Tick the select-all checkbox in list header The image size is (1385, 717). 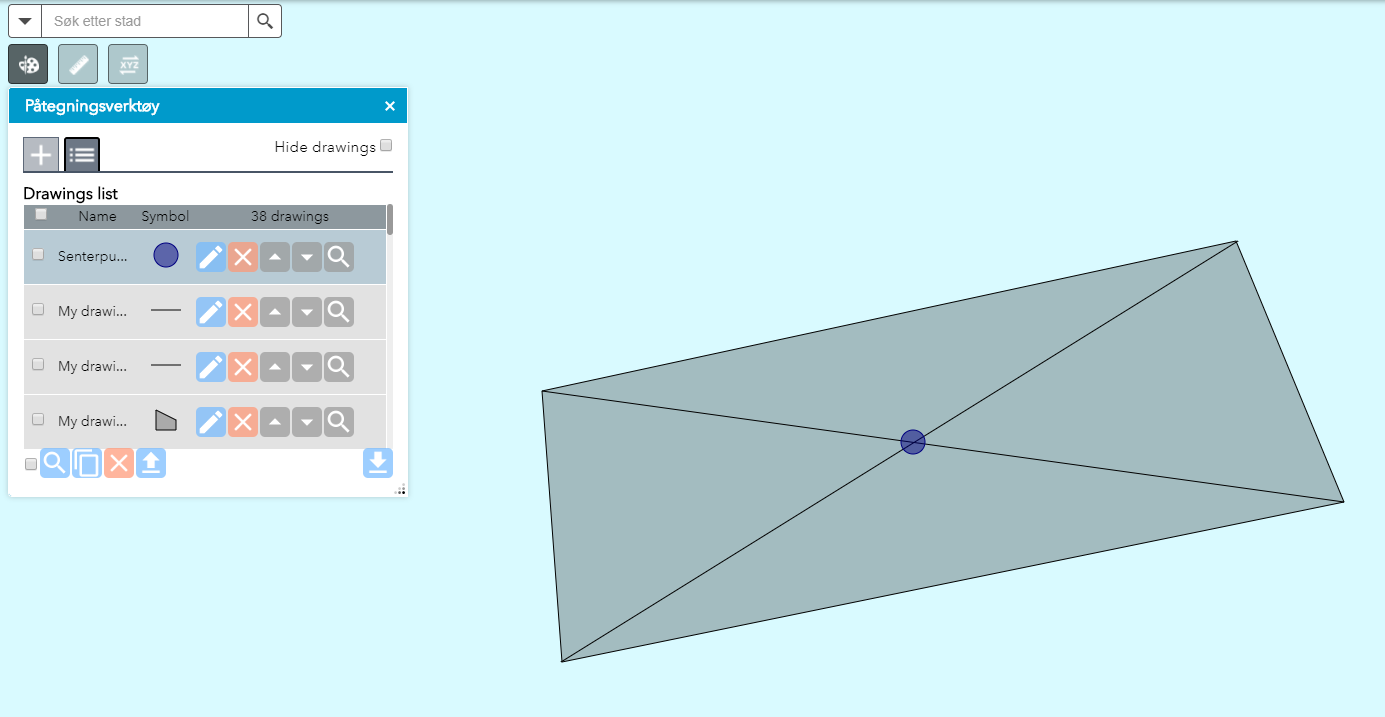41,214
